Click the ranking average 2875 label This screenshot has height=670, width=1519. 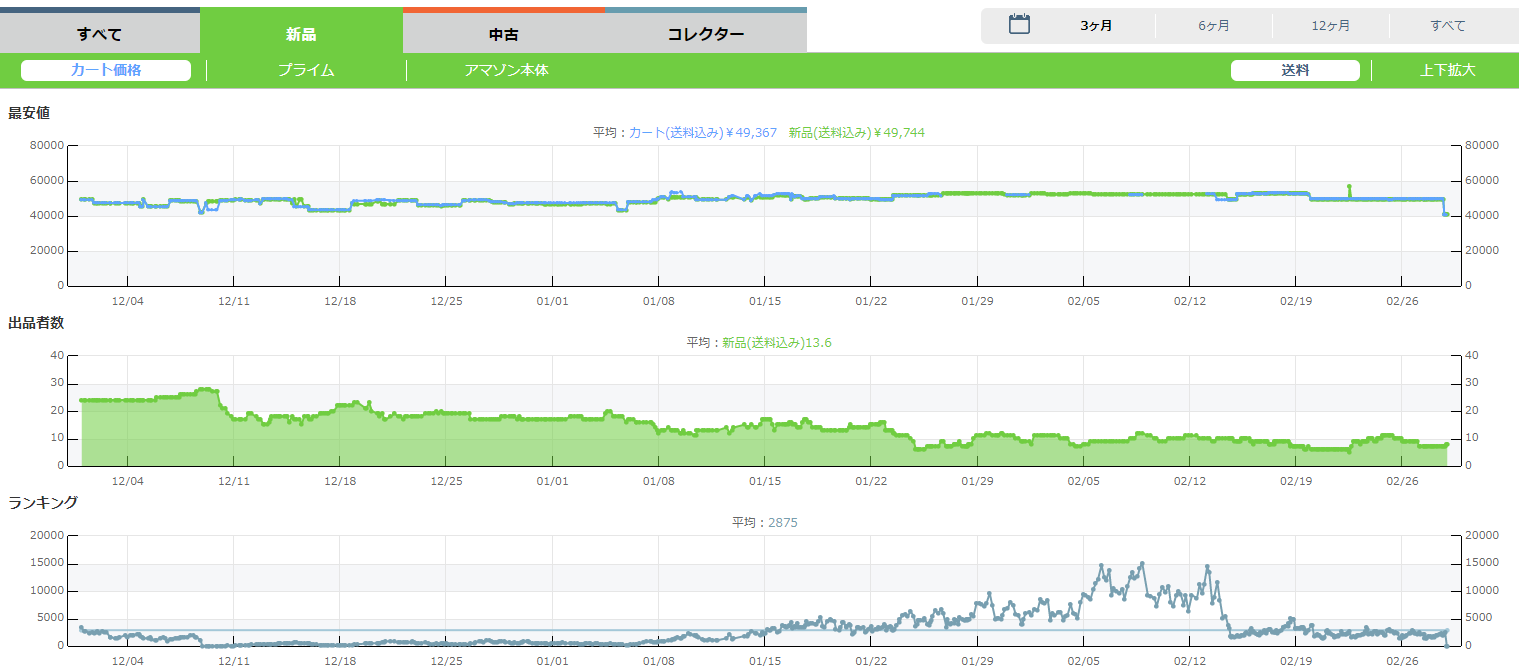click(x=782, y=522)
